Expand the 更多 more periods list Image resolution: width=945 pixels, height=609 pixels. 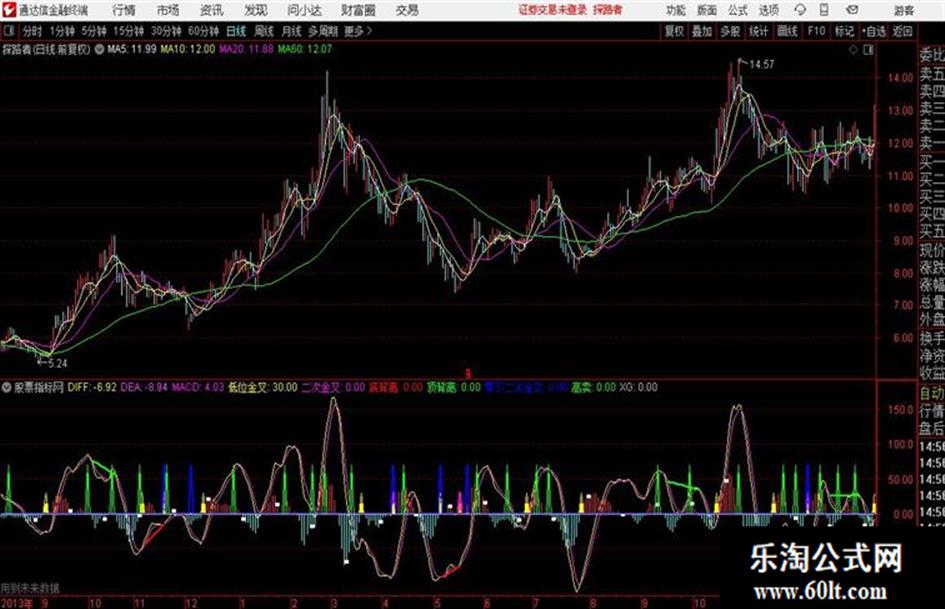358,31
